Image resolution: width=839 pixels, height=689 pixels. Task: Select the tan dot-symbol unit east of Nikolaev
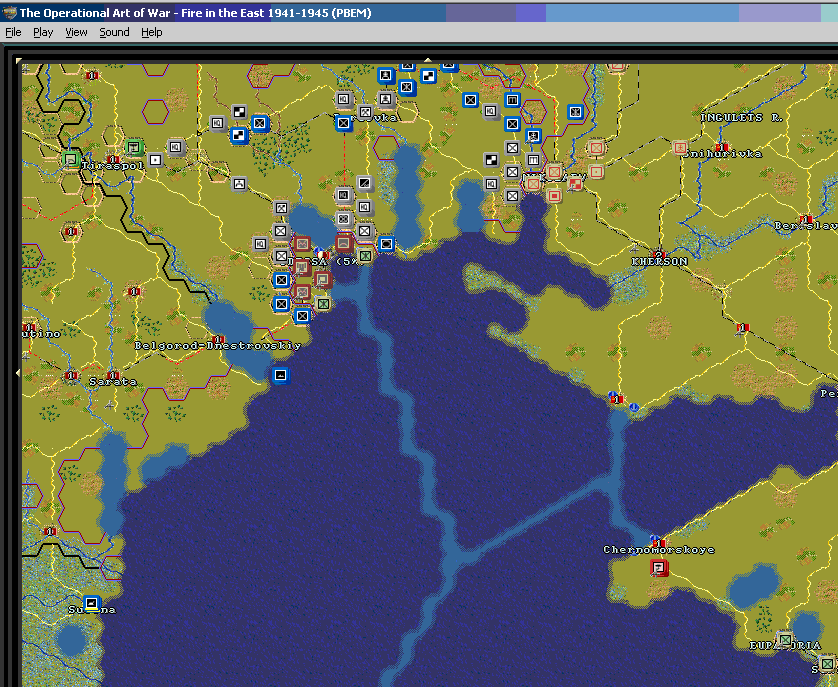click(596, 172)
